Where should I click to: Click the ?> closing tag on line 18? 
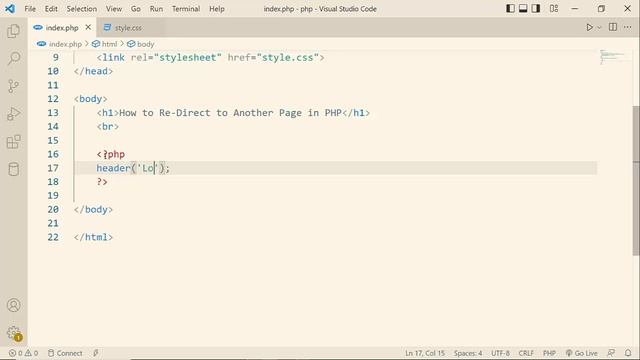[102, 182]
